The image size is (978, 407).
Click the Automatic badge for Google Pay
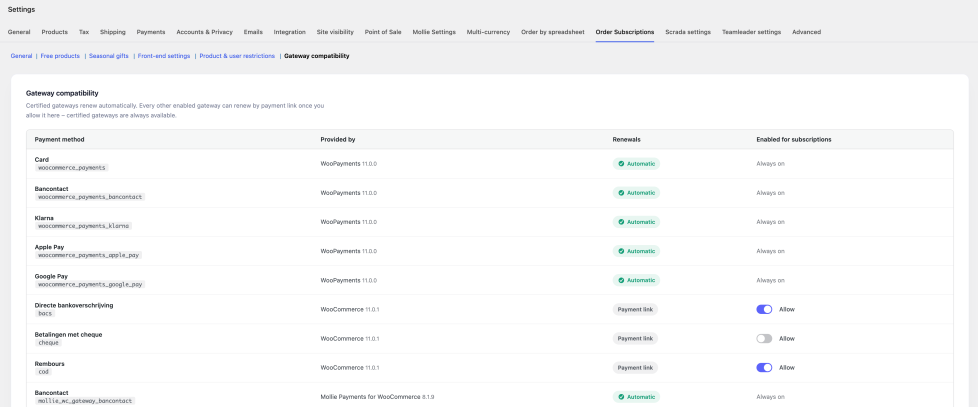[x=636, y=280]
